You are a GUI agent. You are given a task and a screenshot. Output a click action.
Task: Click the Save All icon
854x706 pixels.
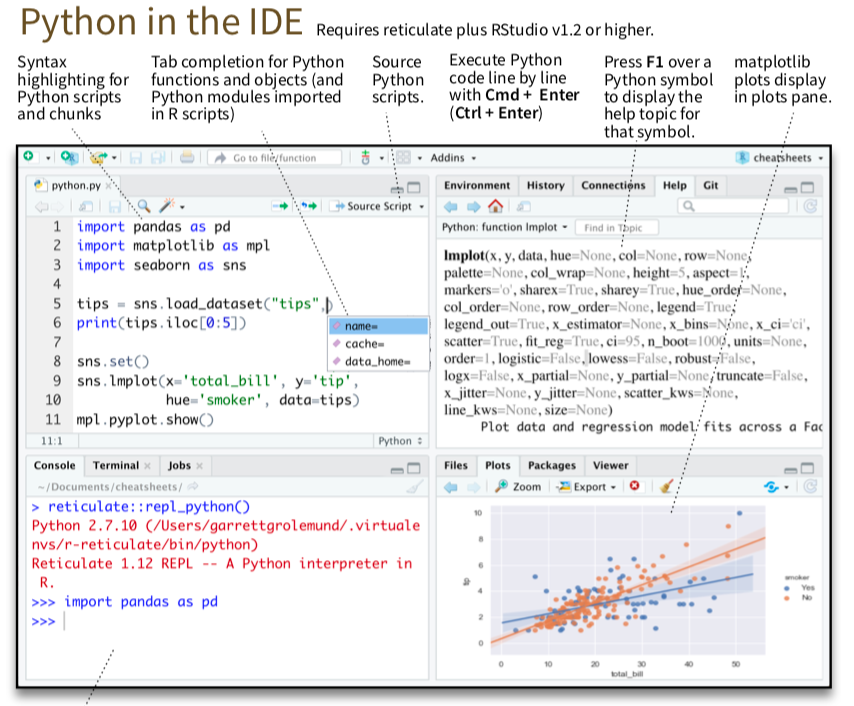click(158, 158)
